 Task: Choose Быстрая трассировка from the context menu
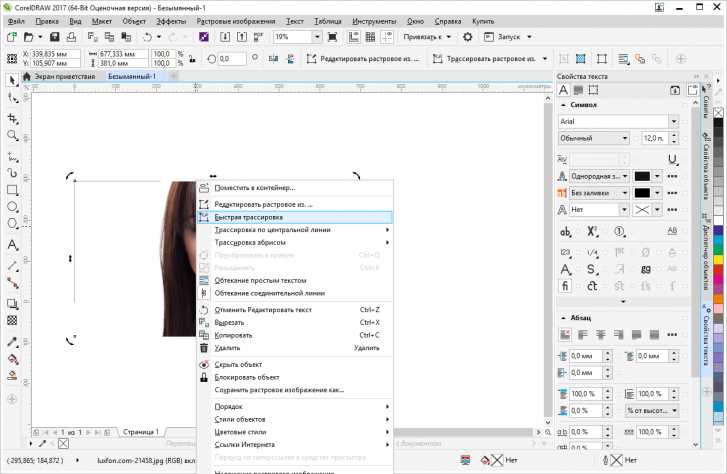[249, 216]
